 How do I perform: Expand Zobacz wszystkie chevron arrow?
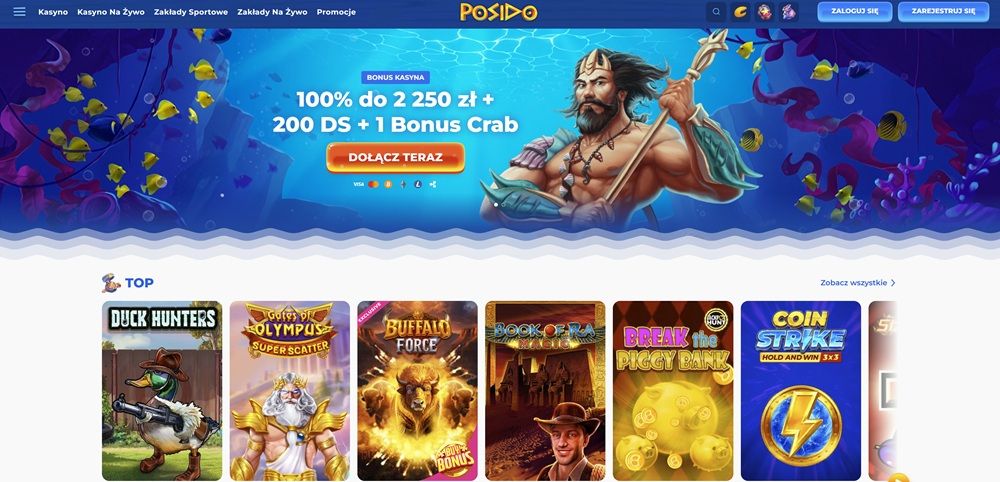893,282
